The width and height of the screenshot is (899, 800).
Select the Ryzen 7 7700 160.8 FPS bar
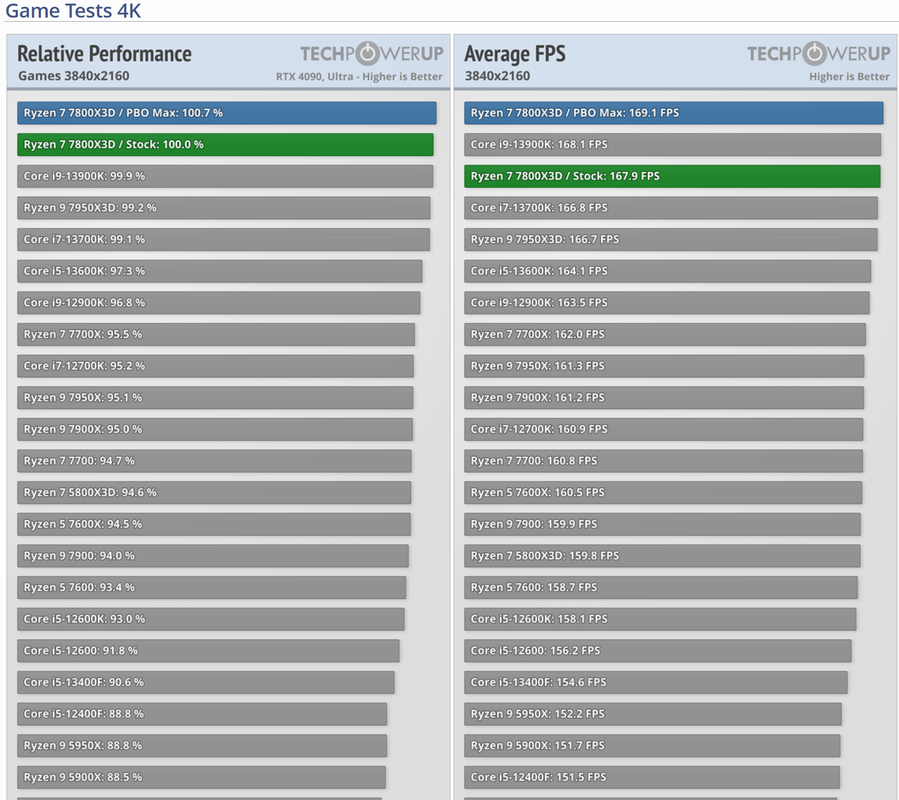point(663,461)
